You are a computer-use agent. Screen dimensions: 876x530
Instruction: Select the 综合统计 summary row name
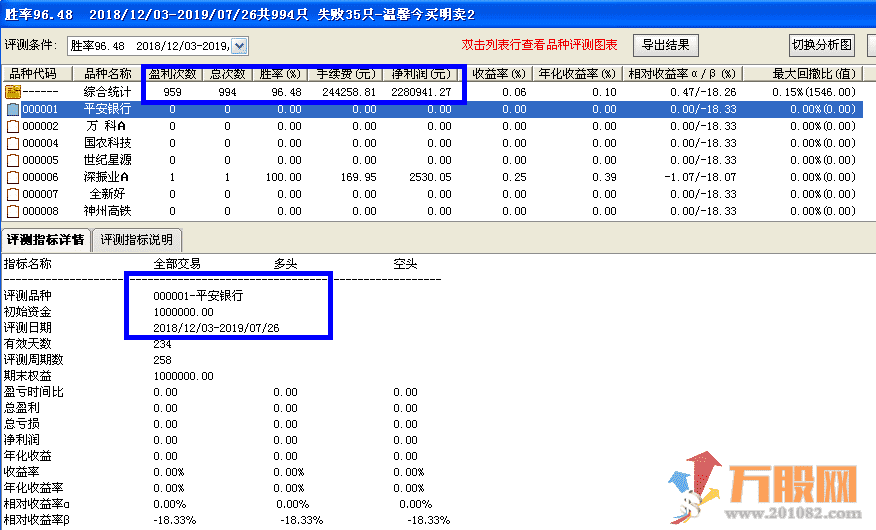tap(107, 92)
